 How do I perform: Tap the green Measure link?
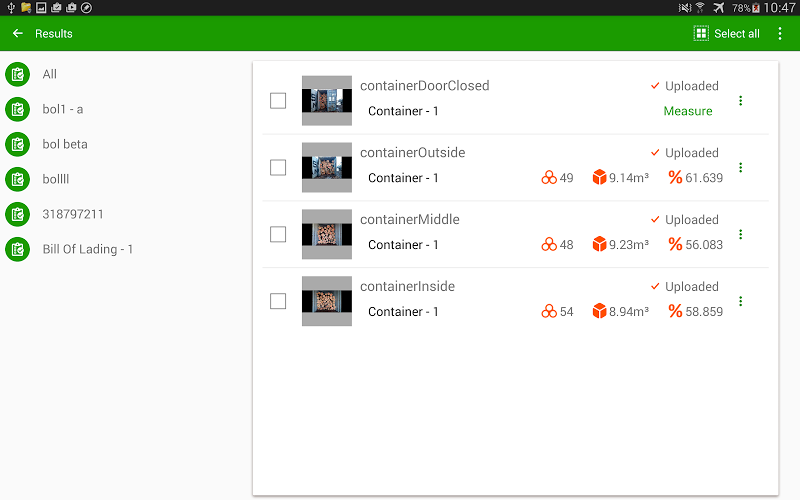[x=688, y=111]
